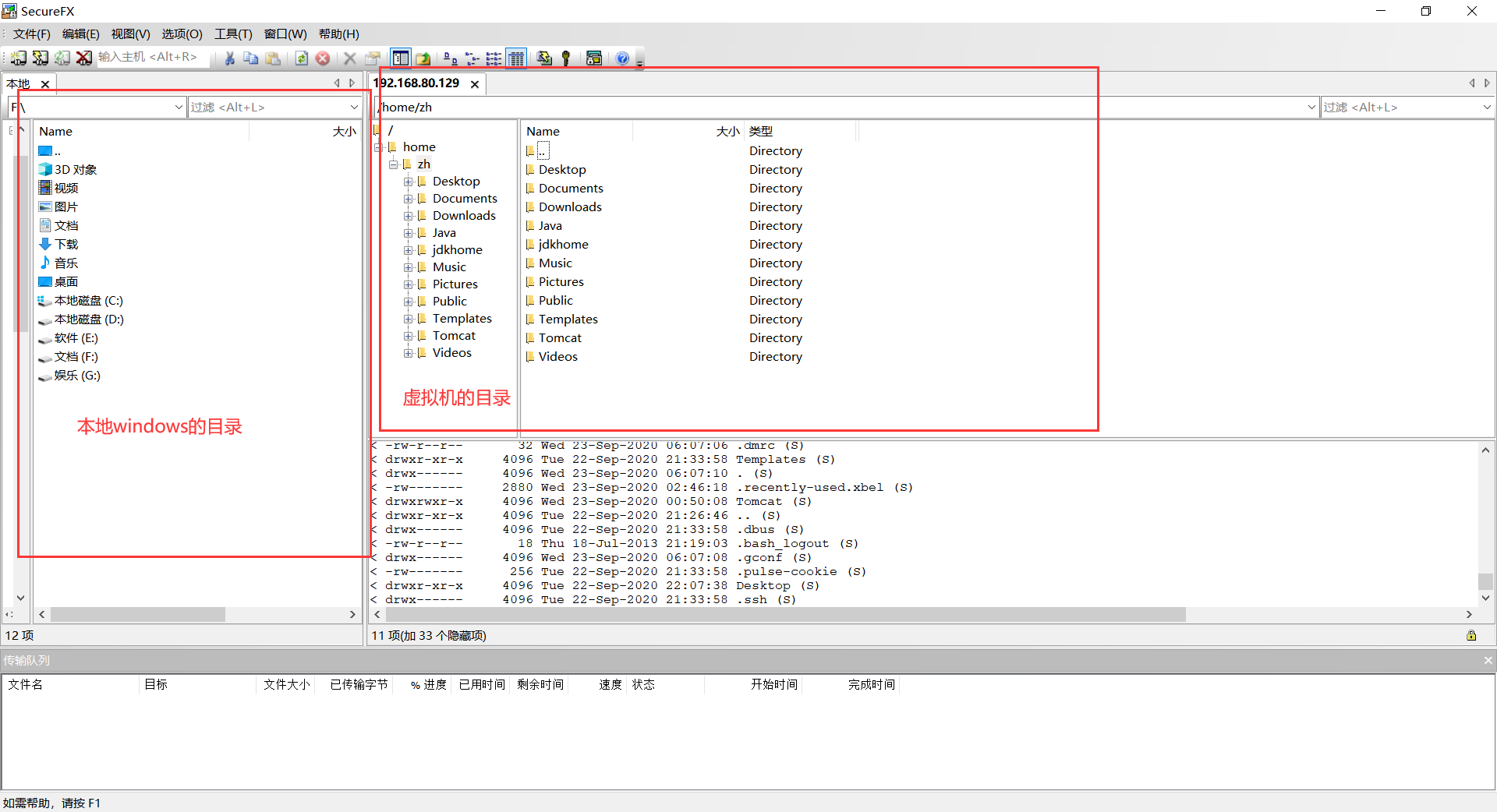
Task: Click the Quick Connect lightning icon
Action: (x=40, y=58)
